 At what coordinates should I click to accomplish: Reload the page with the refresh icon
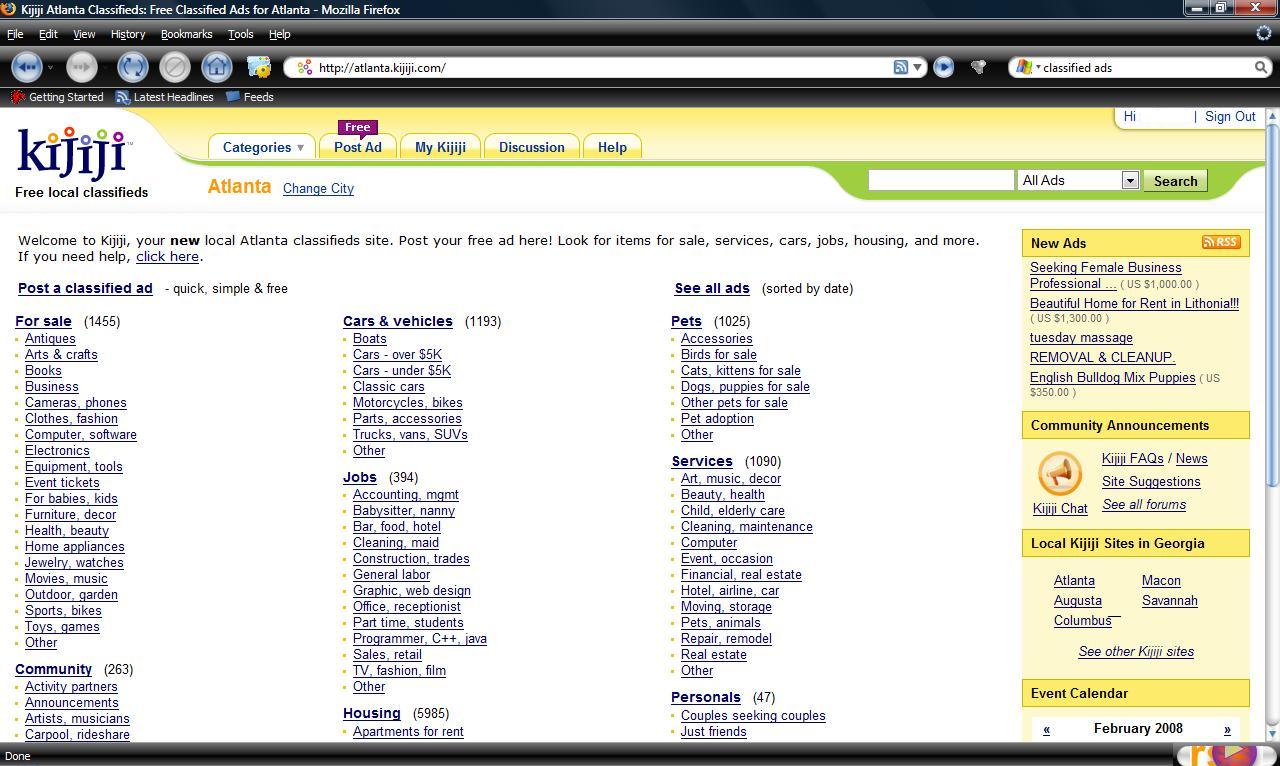click(132, 67)
